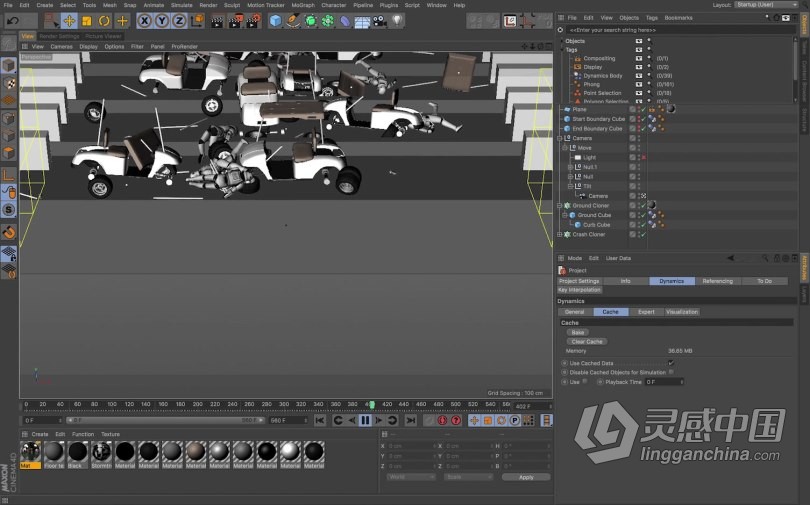Click the coordinate system cube icon
The height and width of the screenshot is (505, 810).
[x=197, y=21]
